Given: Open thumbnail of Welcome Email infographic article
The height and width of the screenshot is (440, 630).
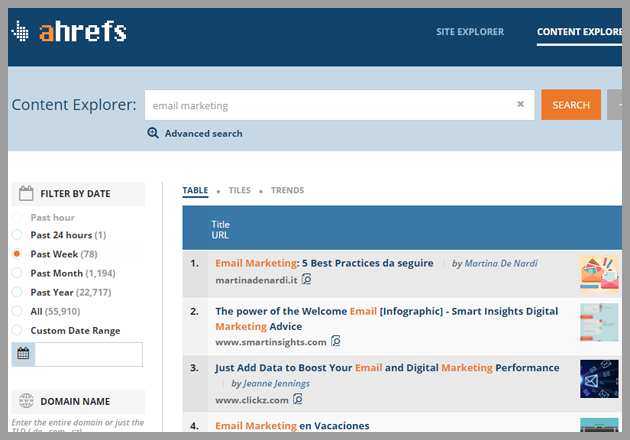Looking at the screenshot, I should (x=599, y=322).
